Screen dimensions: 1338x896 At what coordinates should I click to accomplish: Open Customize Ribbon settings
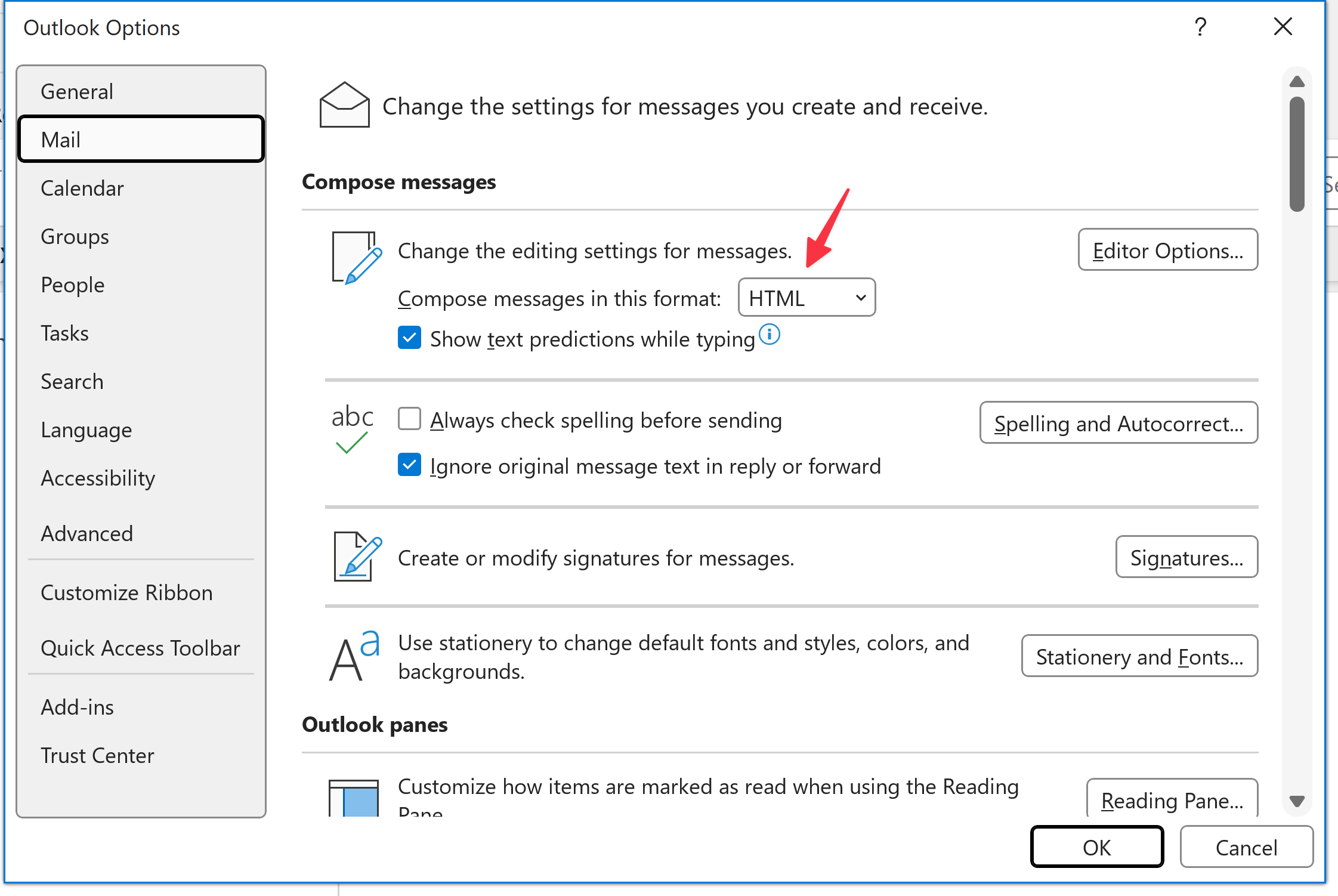(141, 592)
